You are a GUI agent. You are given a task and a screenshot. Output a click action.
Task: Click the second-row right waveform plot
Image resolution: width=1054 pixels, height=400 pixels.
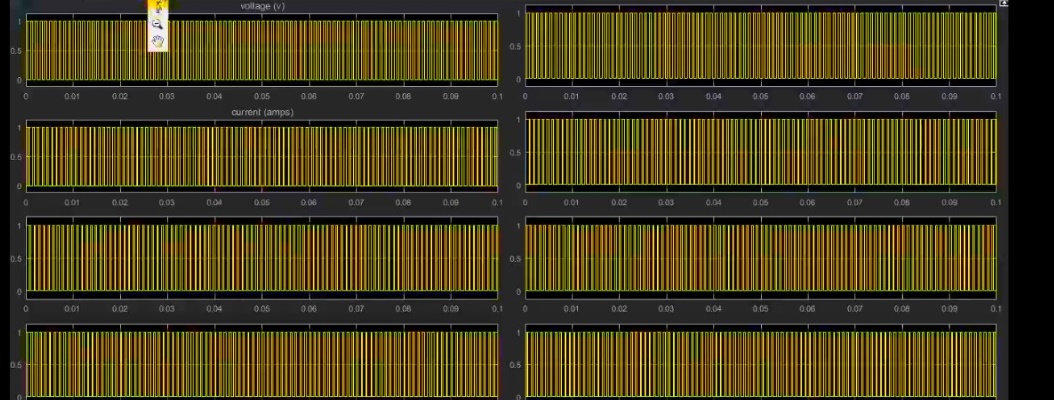coord(761,152)
